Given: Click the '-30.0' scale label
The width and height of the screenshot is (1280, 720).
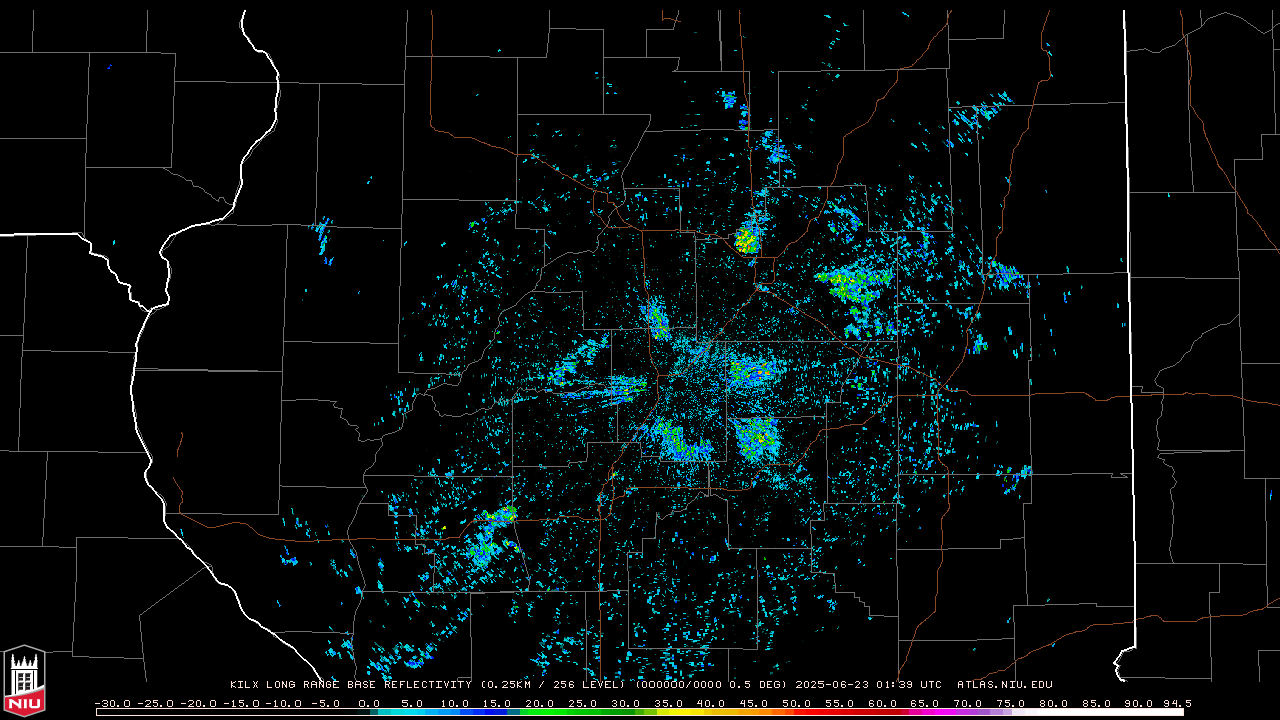Looking at the screenshot, I should (113, 704).
